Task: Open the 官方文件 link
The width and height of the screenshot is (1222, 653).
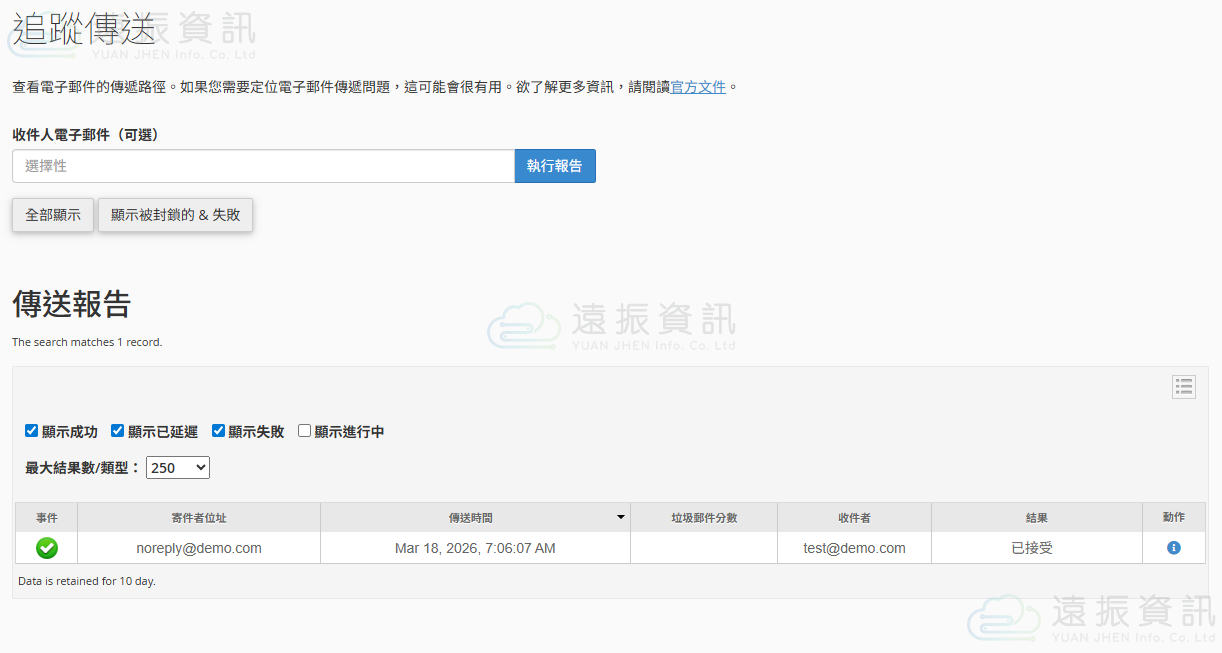Action: click(x=698, y=87)
